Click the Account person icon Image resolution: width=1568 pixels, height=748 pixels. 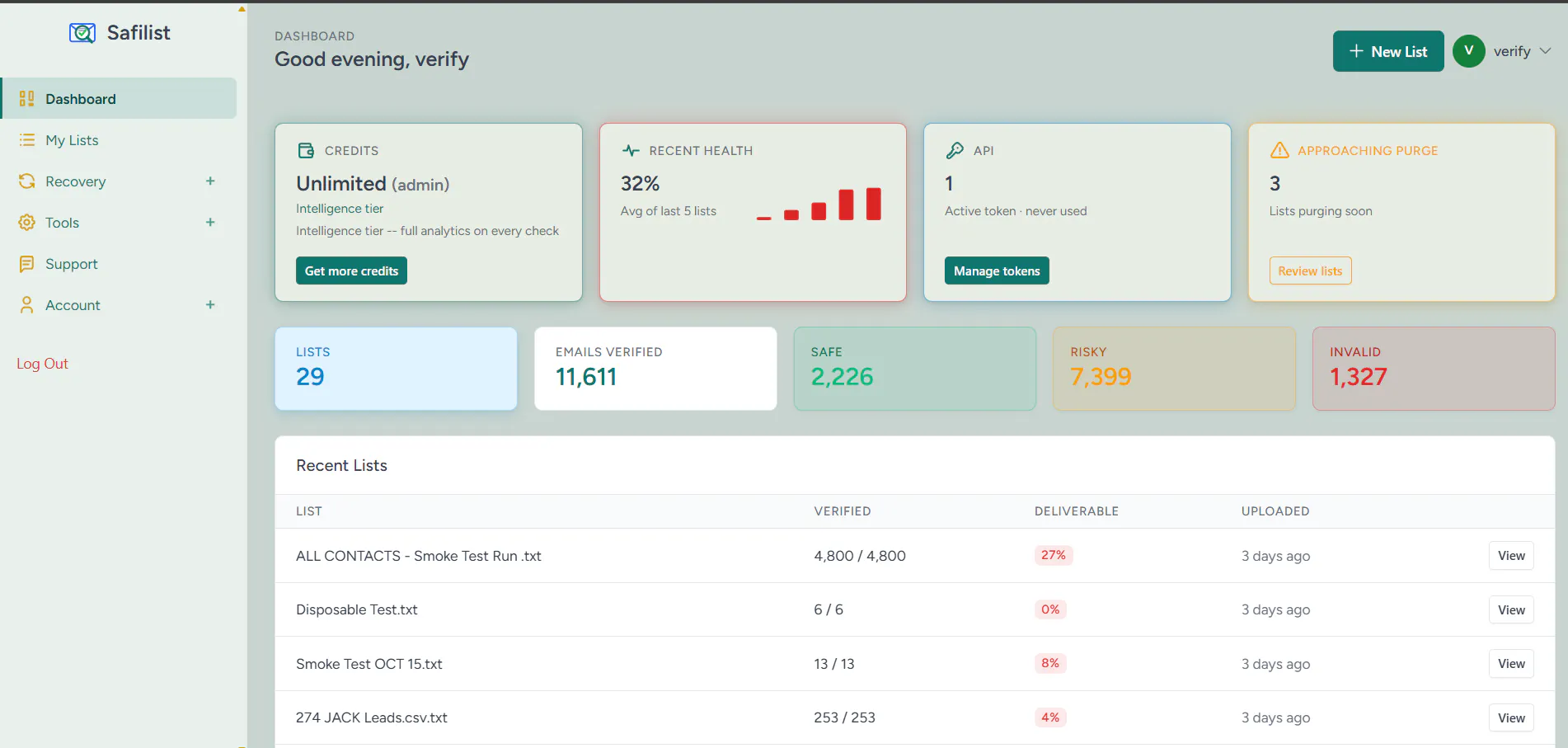click(x=27, y=305)
